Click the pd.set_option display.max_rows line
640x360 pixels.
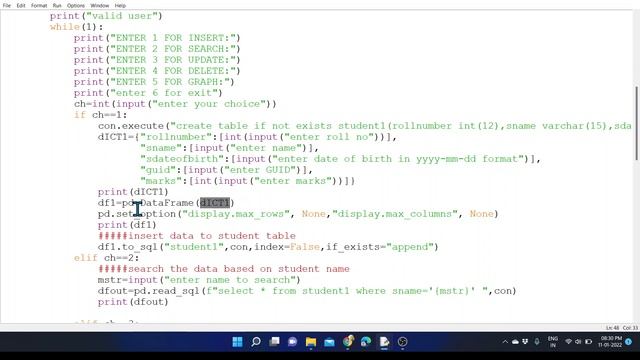pos(298,214)
